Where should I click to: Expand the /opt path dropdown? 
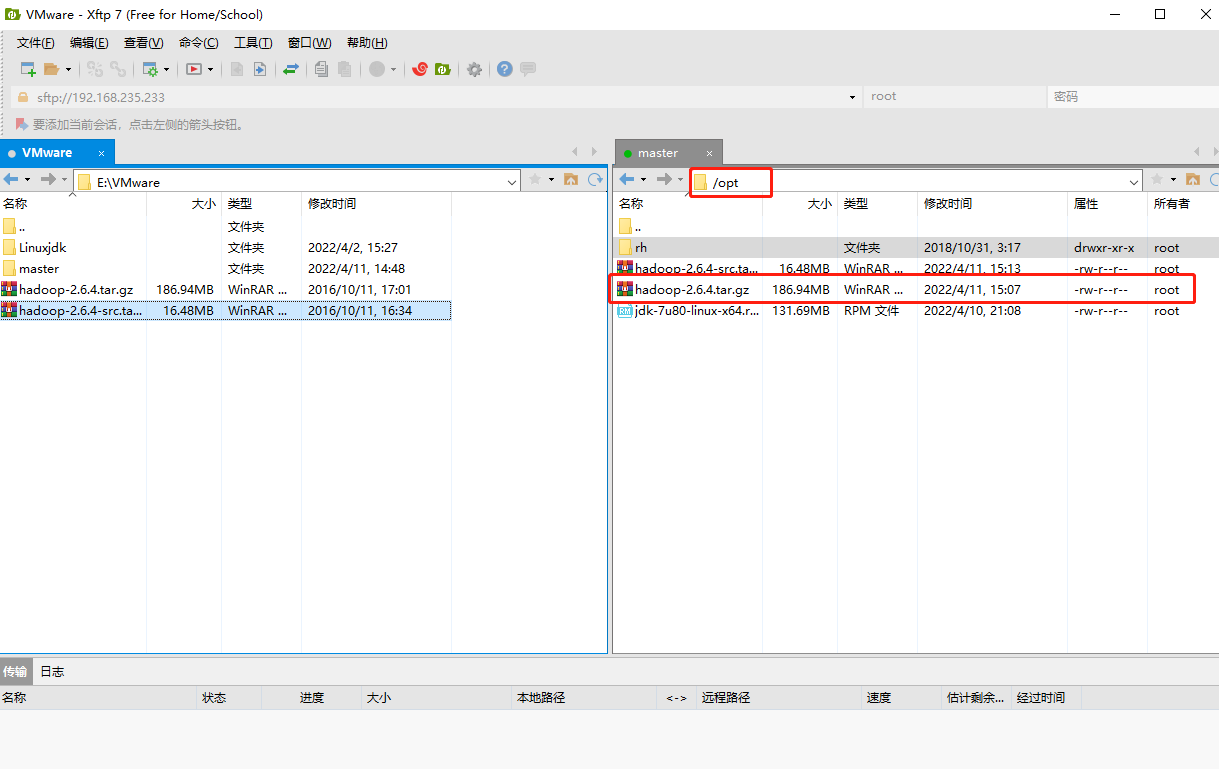[x=1134, y=182]
